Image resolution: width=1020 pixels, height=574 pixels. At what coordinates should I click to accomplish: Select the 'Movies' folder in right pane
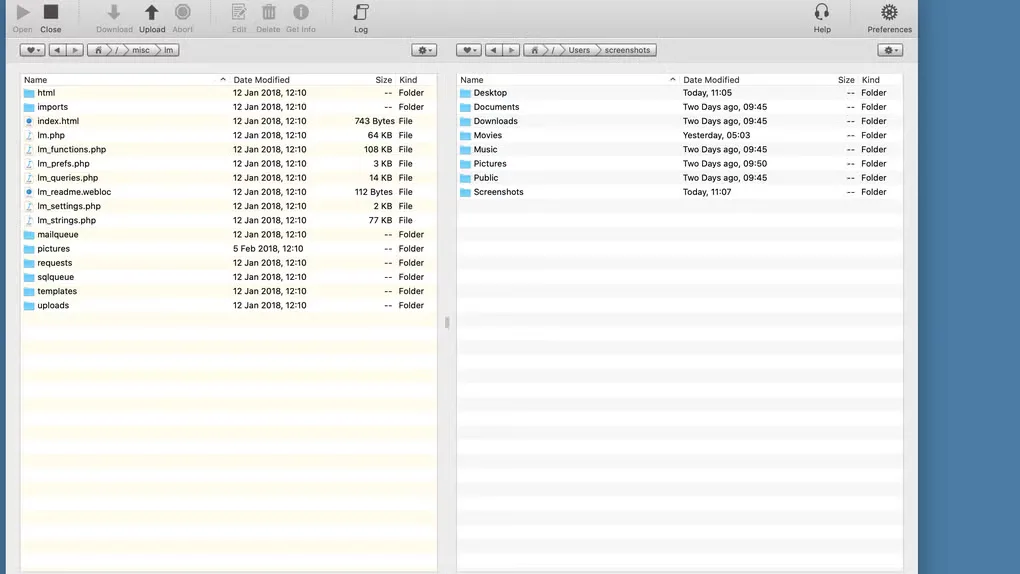click(x=680, y=135)
